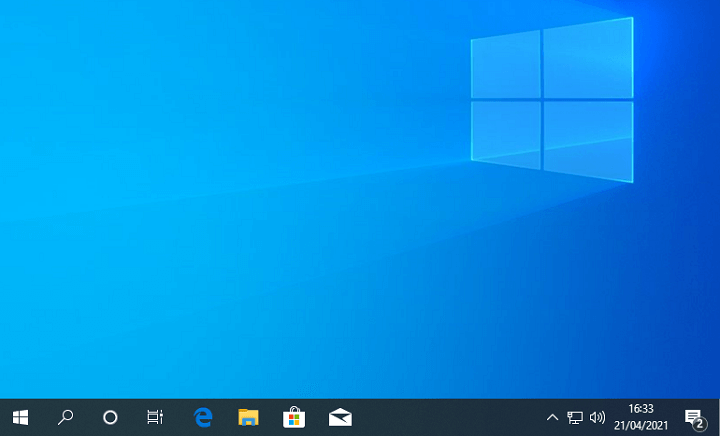Open Task View on taskbar
Screen dimensions: 720x436
[x=155, y=418]
